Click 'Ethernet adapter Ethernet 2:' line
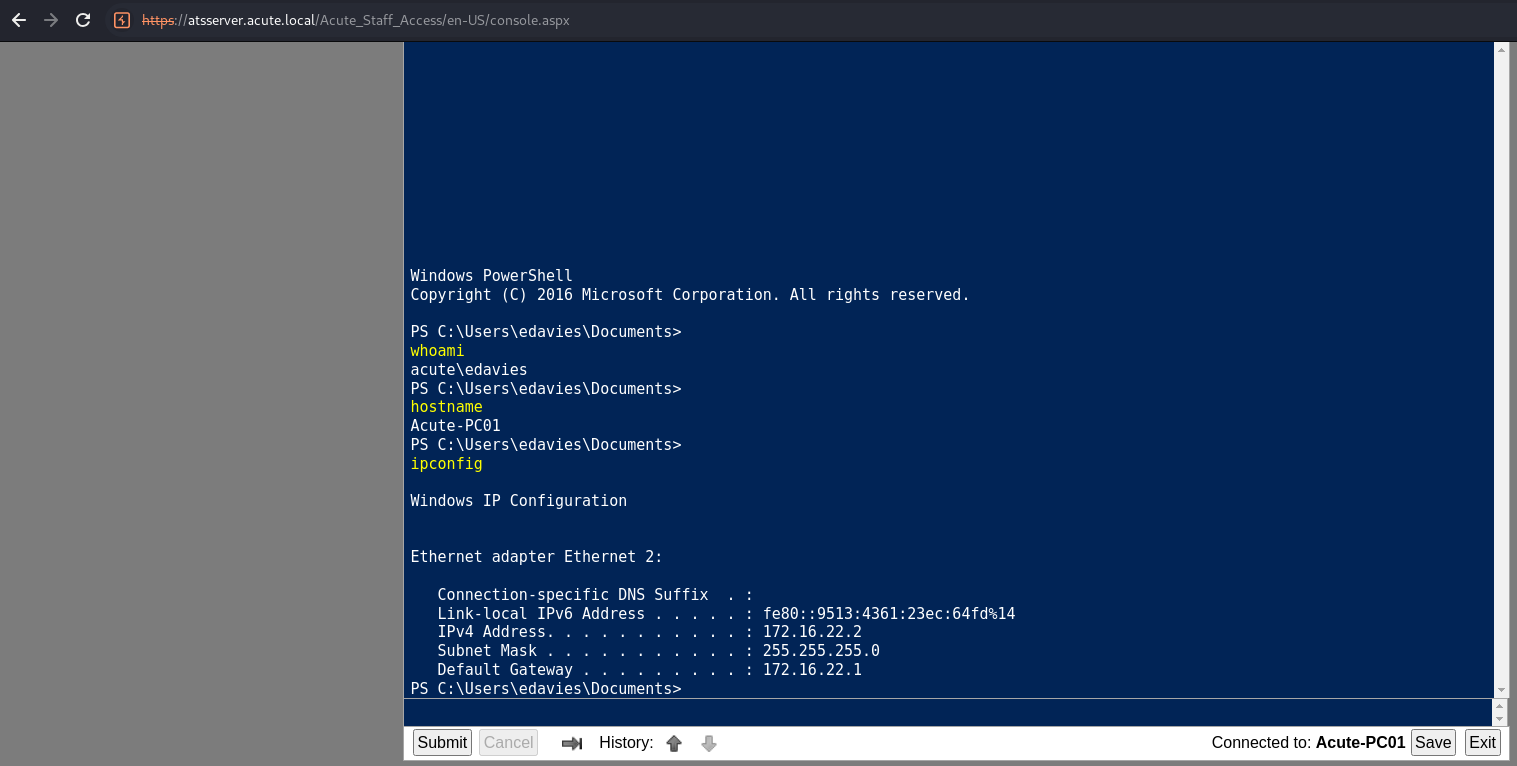The height and width of the screenshot is (766, 1517). [x=536, y=557]
